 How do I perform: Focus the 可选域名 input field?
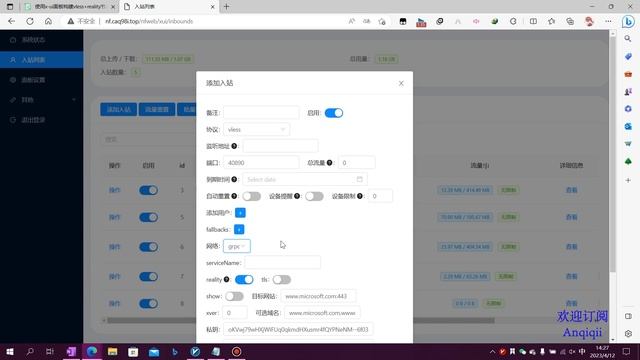click(322, 313)
